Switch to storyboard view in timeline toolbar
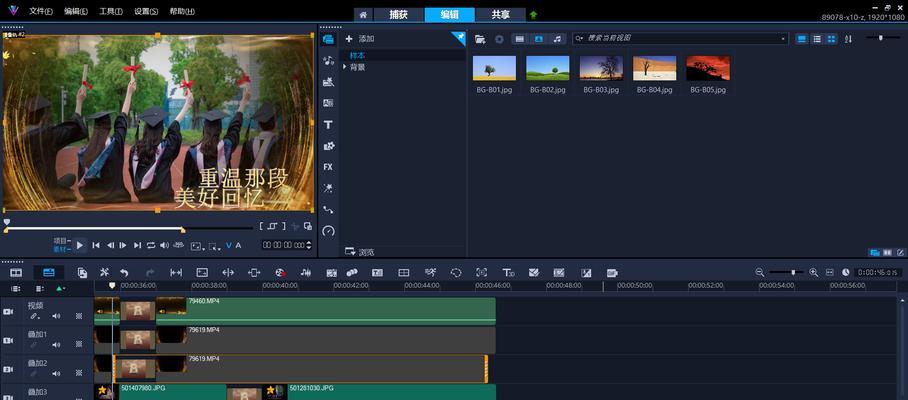This screenshot has height=400, width=908. pyautogui.click(x=16, y=272)
